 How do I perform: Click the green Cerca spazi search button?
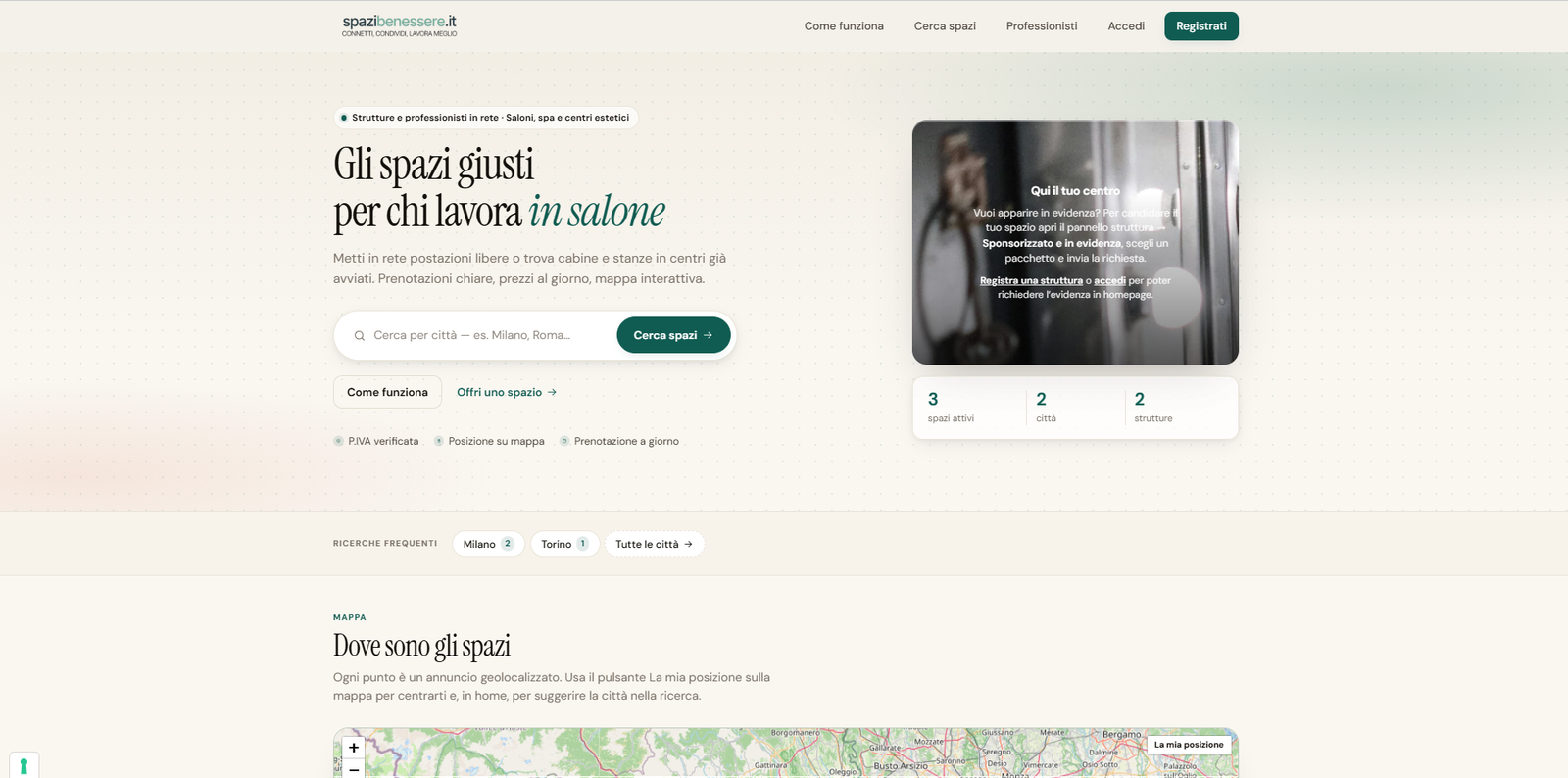click(x=673, y=335)
